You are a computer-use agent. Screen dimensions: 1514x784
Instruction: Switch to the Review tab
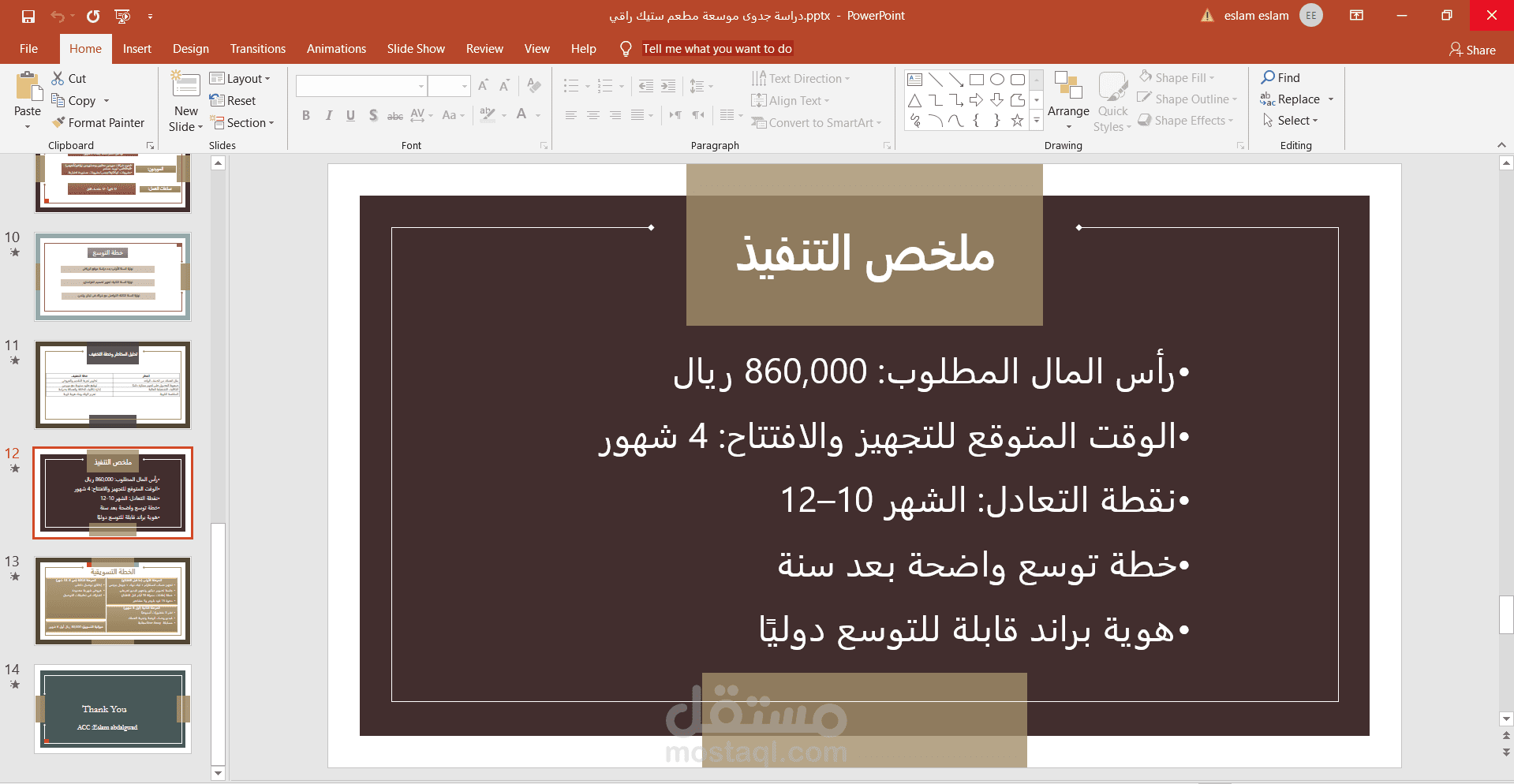pos(484,49)
